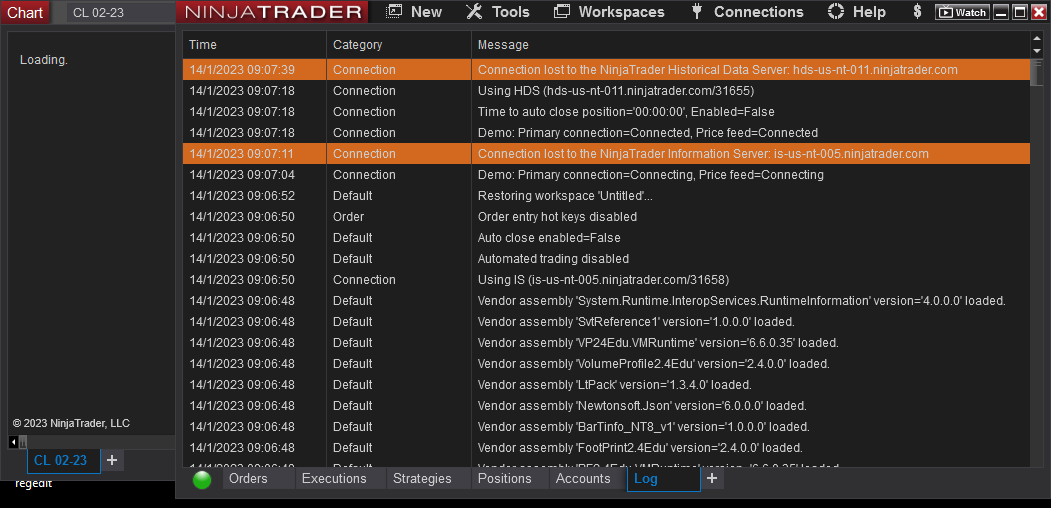Add a new chart tab beside CL 02-23

[x=112, y=461]
